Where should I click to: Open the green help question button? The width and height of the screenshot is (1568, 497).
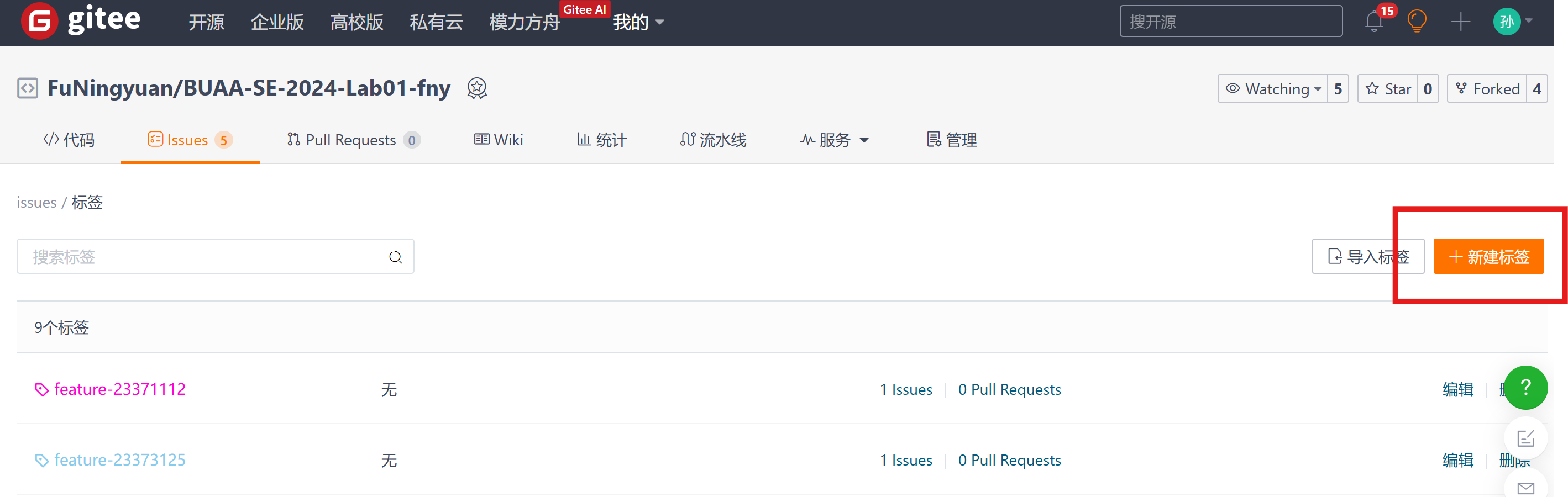pos(1525,388)
